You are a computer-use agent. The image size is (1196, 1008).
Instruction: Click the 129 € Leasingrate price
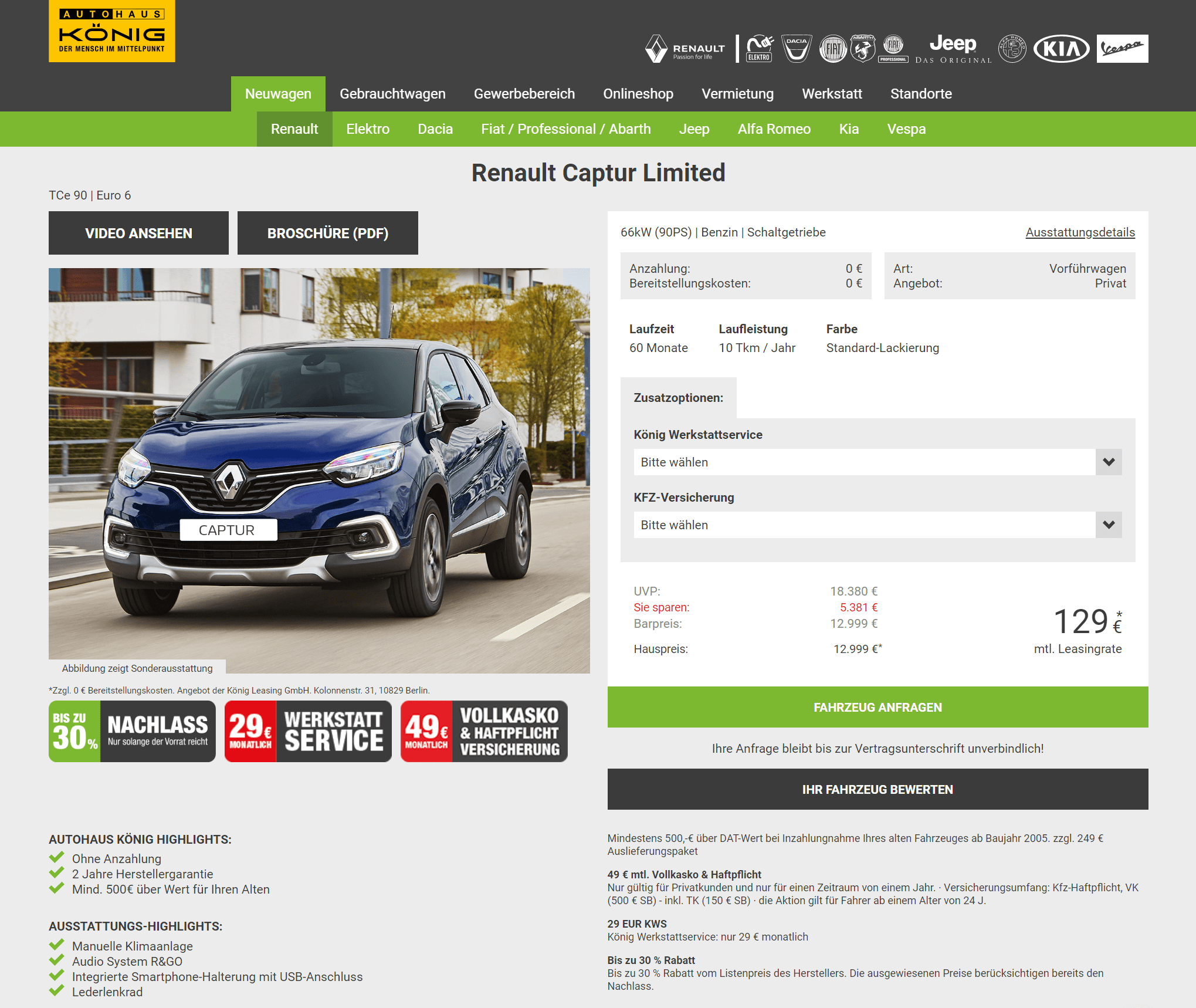pos(1087,622)
